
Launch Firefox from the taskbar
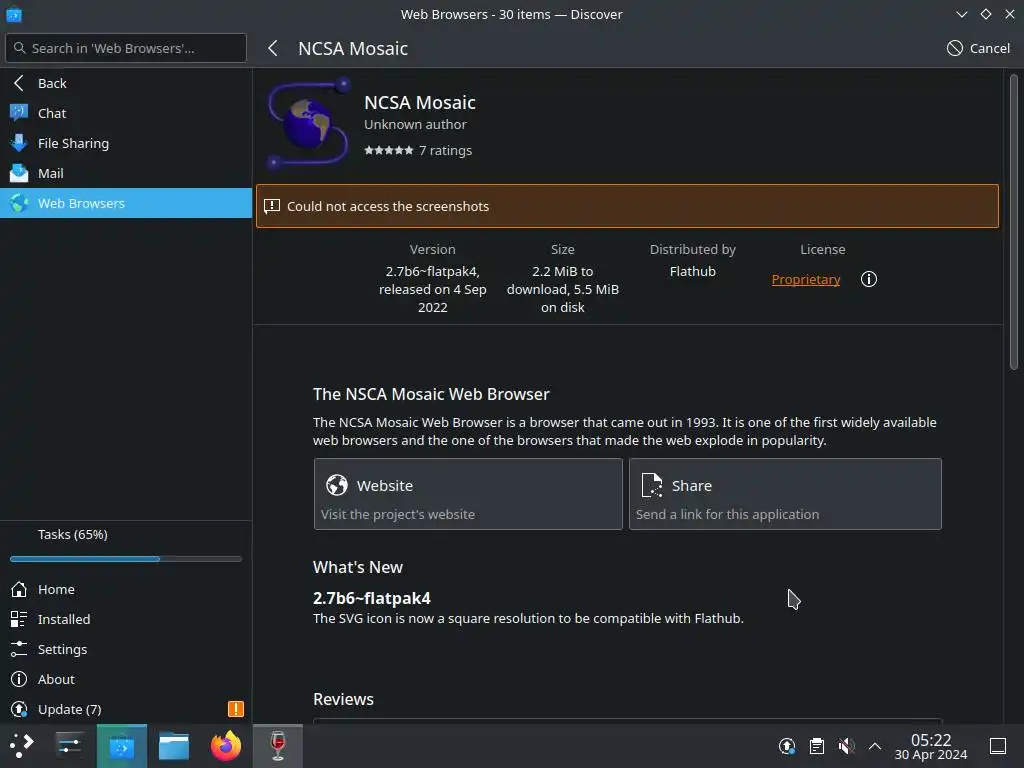coord(226,746)
